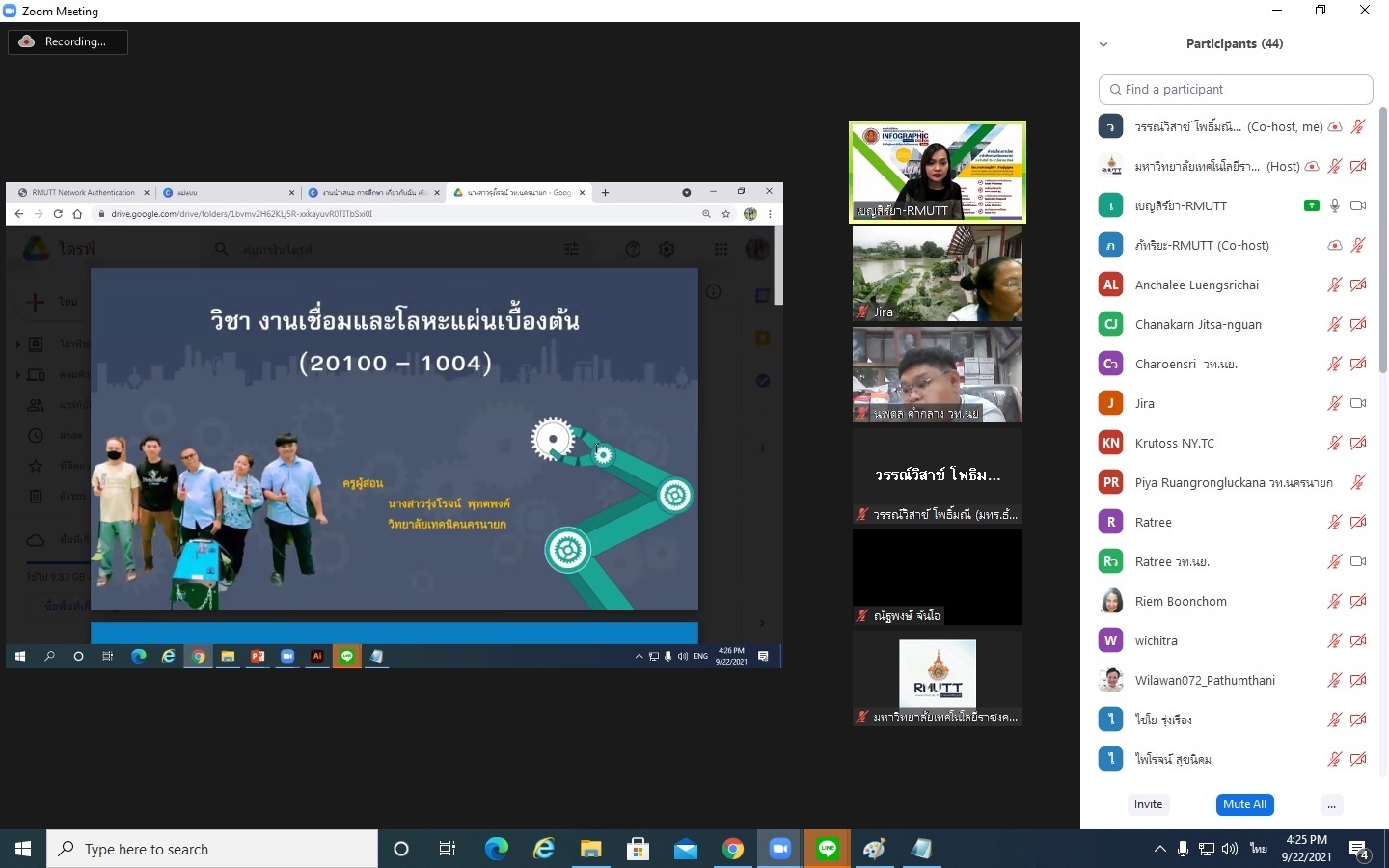Click video-off icon for ไชโย รุ่งเรือง
Screen dimensions: 1389x868
click(1358, 719)
